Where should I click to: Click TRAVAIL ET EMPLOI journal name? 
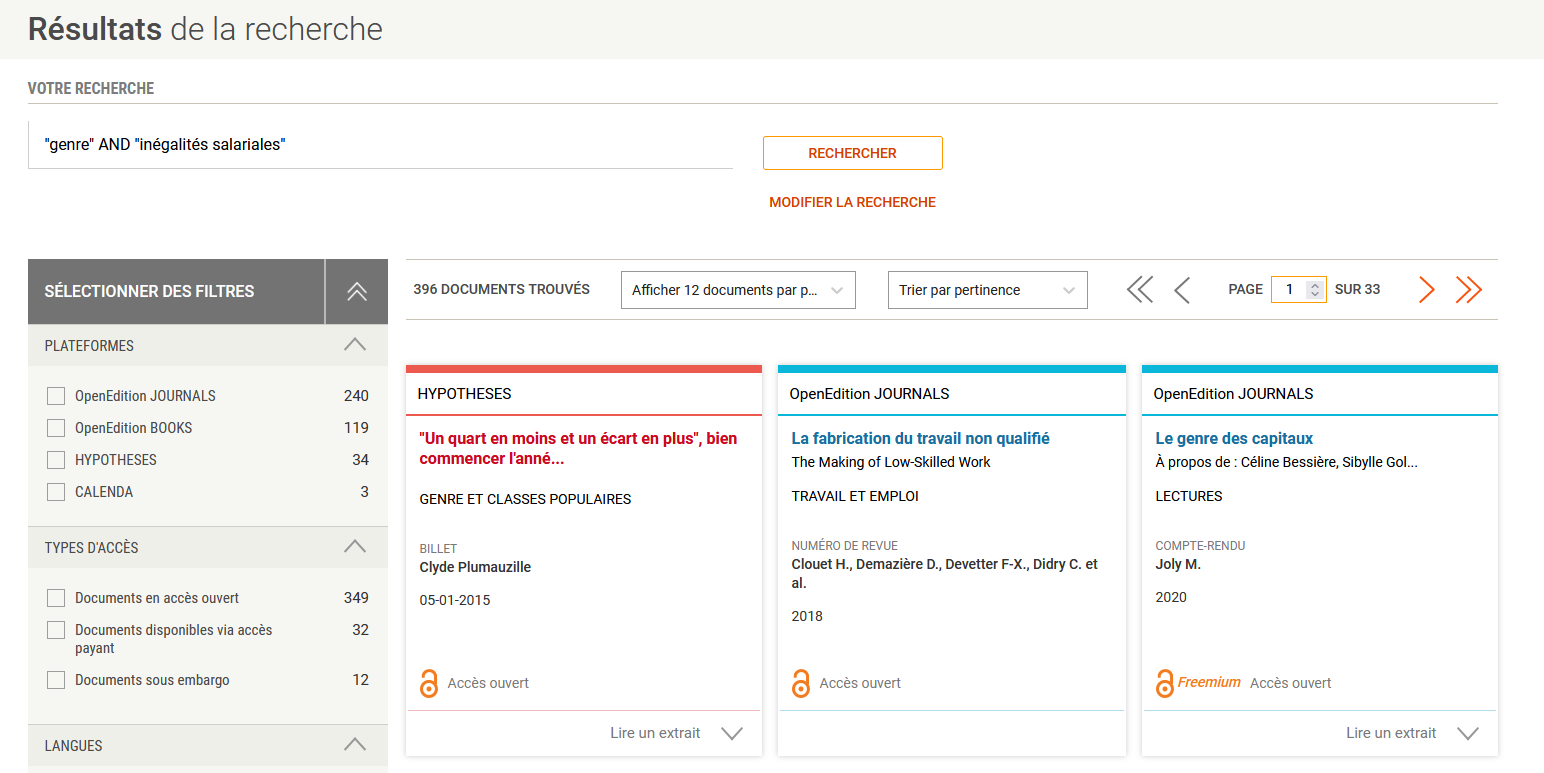pyautogui.click(x=855, y=496)
